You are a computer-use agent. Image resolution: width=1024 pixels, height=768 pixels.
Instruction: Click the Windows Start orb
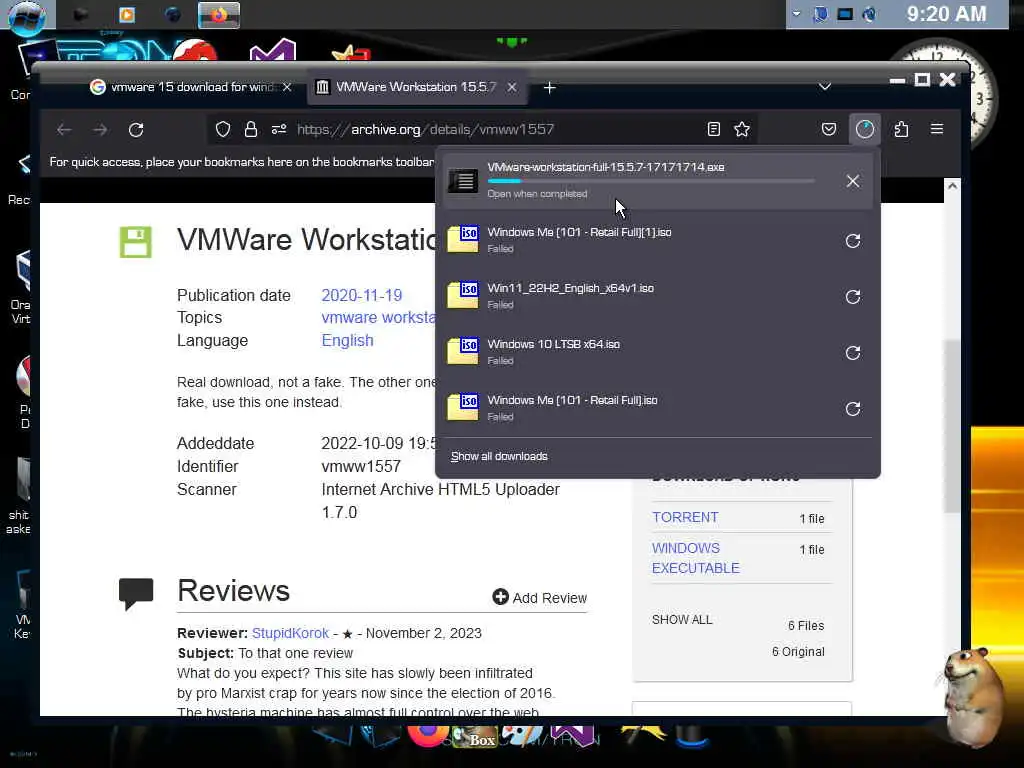pos(27,16)
